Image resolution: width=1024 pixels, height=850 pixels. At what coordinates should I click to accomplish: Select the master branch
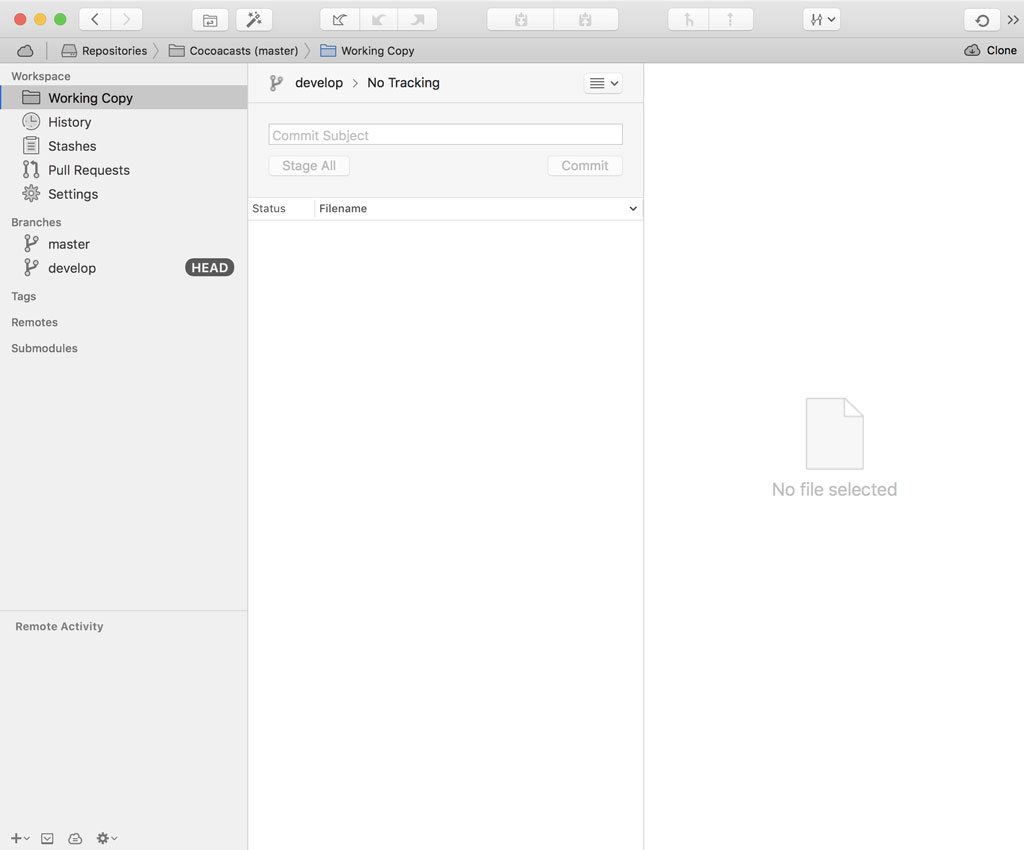coord(68,244)
